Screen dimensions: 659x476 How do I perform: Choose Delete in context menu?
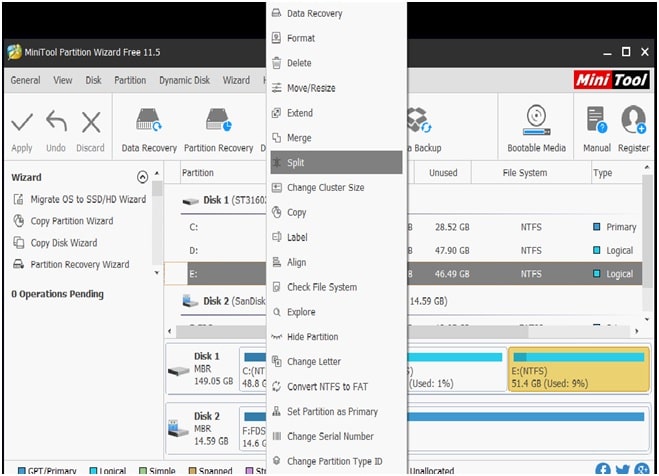336,63
